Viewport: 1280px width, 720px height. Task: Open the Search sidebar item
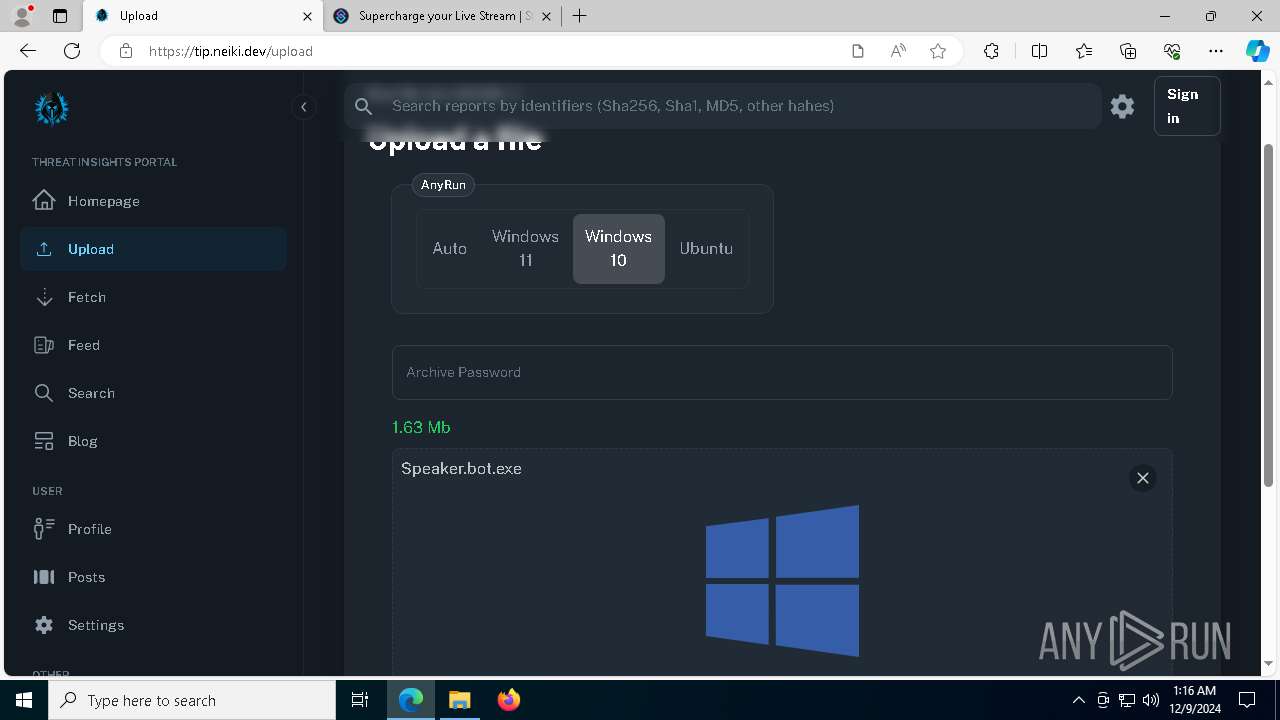coord(153,393)
